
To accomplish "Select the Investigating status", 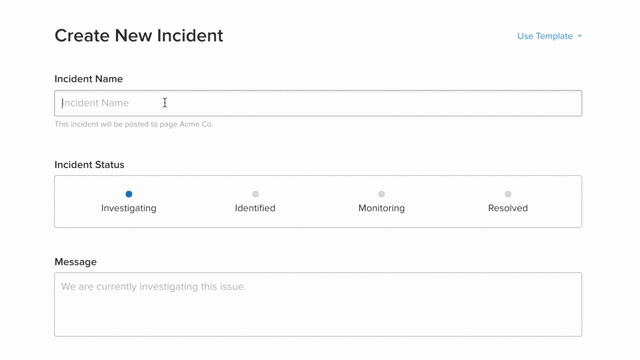I will point(129,202).
